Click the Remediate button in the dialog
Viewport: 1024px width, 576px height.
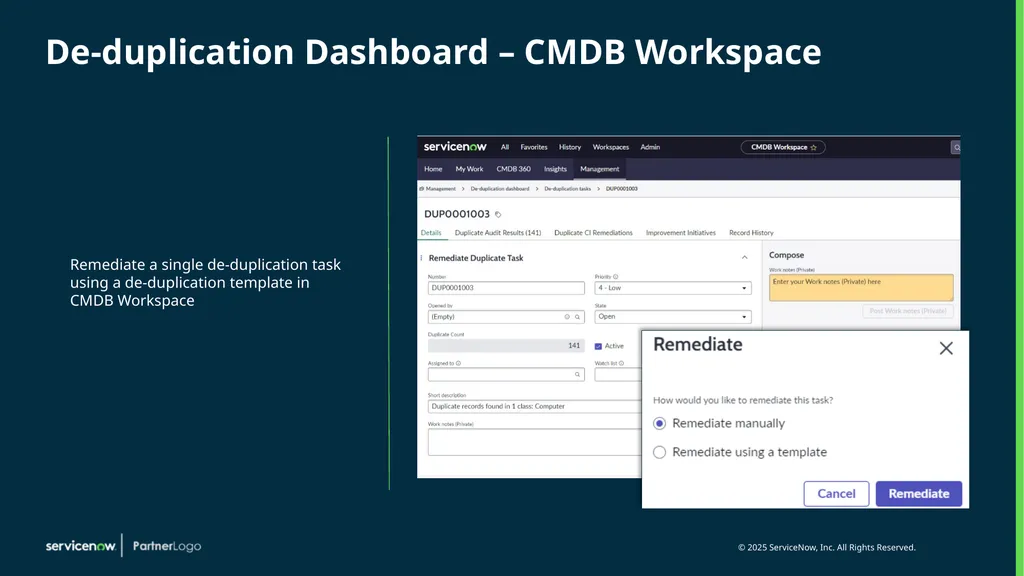(x=918, y=494)
